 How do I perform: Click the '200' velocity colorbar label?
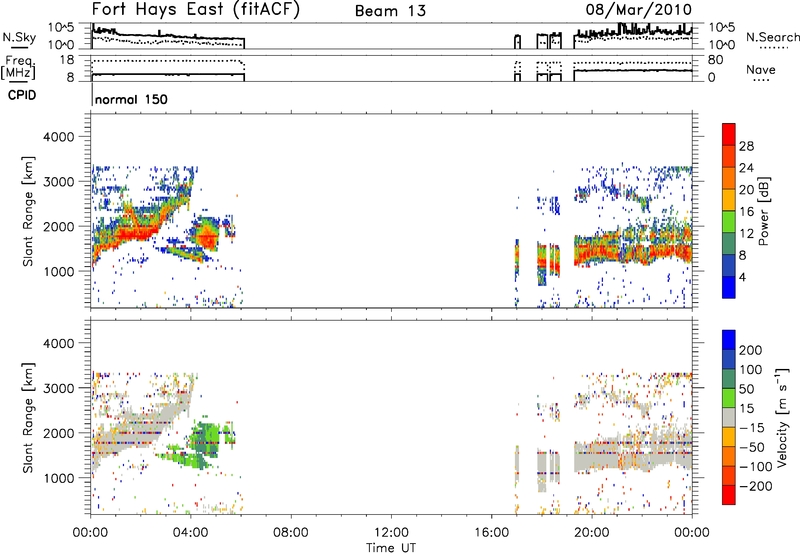coord(751,350)
